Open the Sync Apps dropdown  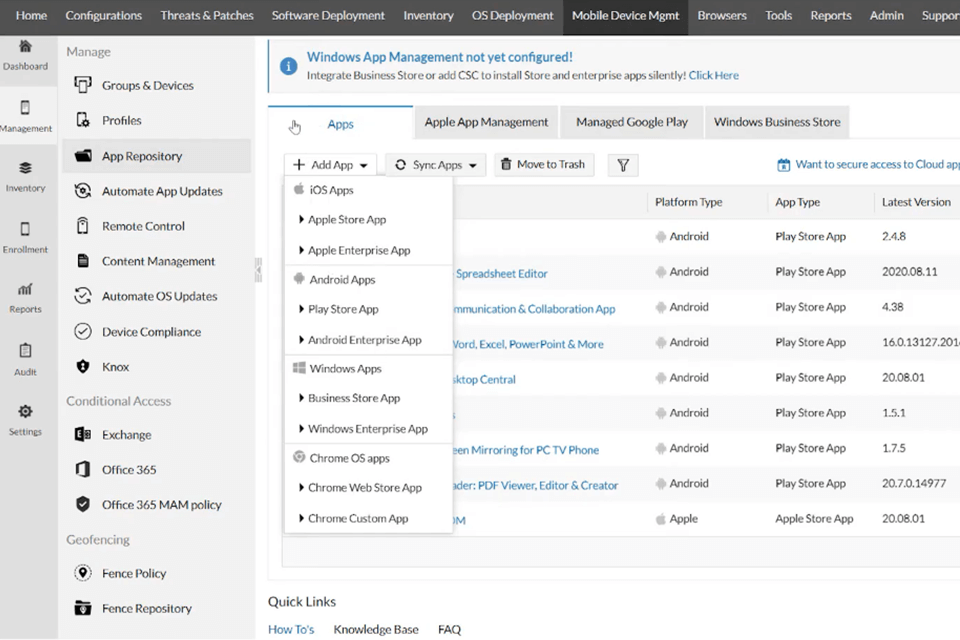(x=435, y=164)
